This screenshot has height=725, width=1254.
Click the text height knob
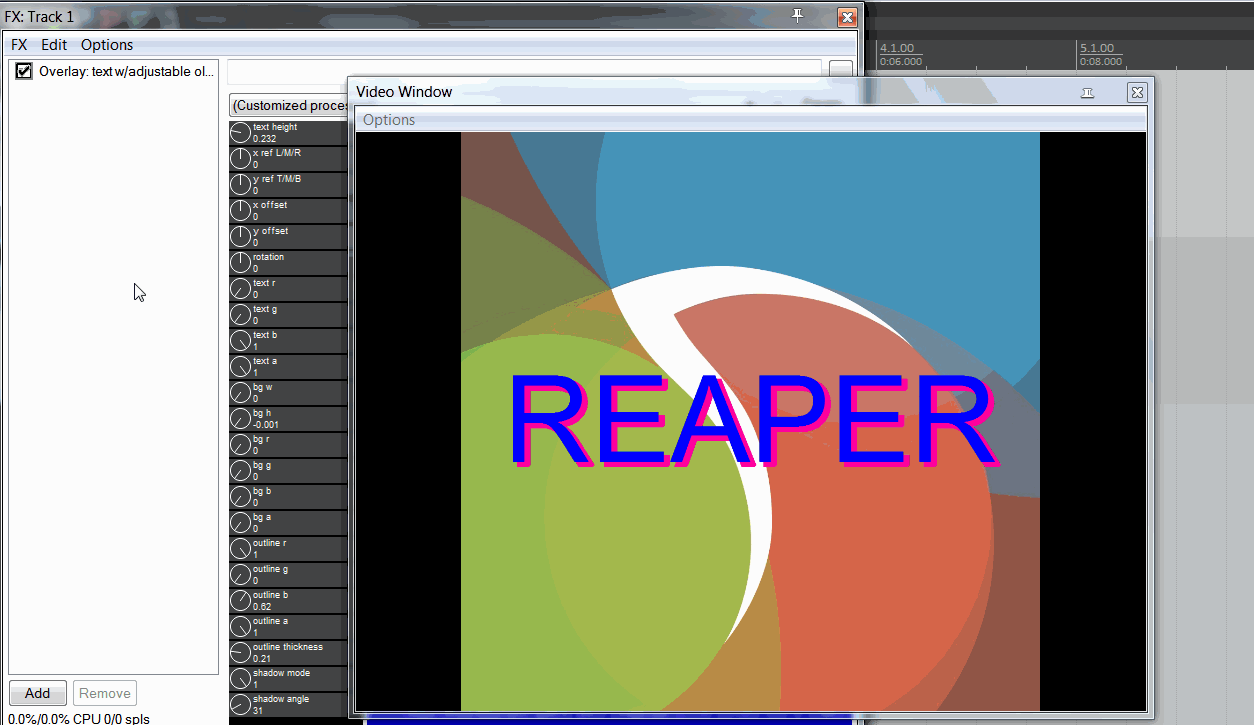tap(240, 132)
